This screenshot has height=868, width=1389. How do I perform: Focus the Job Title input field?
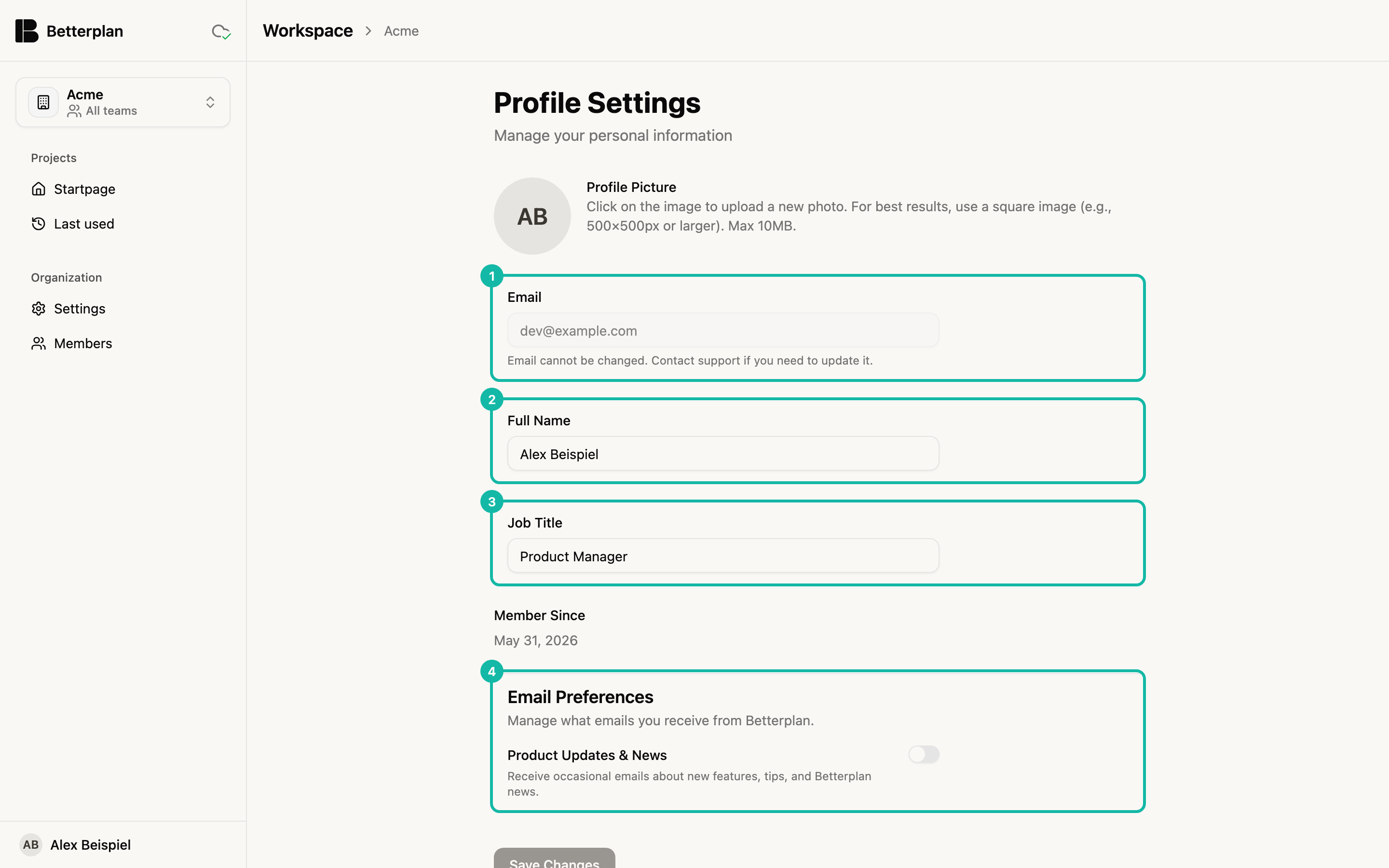point(723,556)
